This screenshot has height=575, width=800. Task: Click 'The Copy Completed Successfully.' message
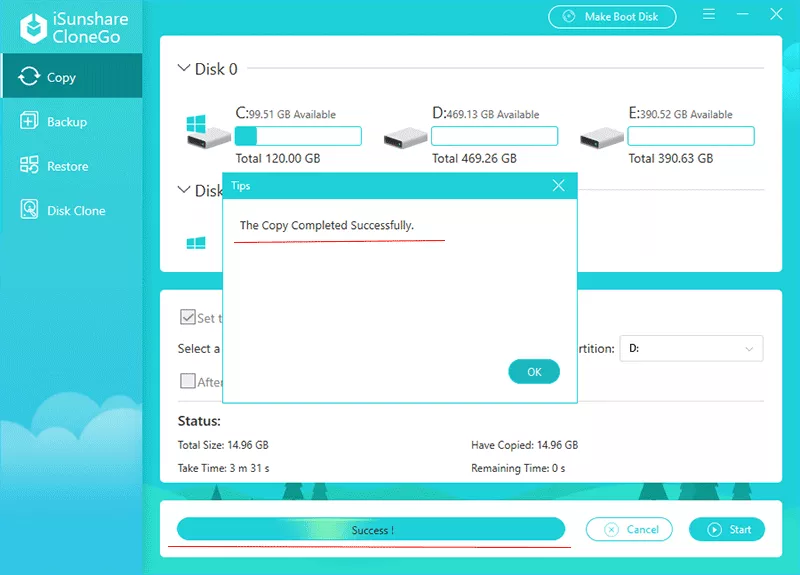[x=327, y=225]
